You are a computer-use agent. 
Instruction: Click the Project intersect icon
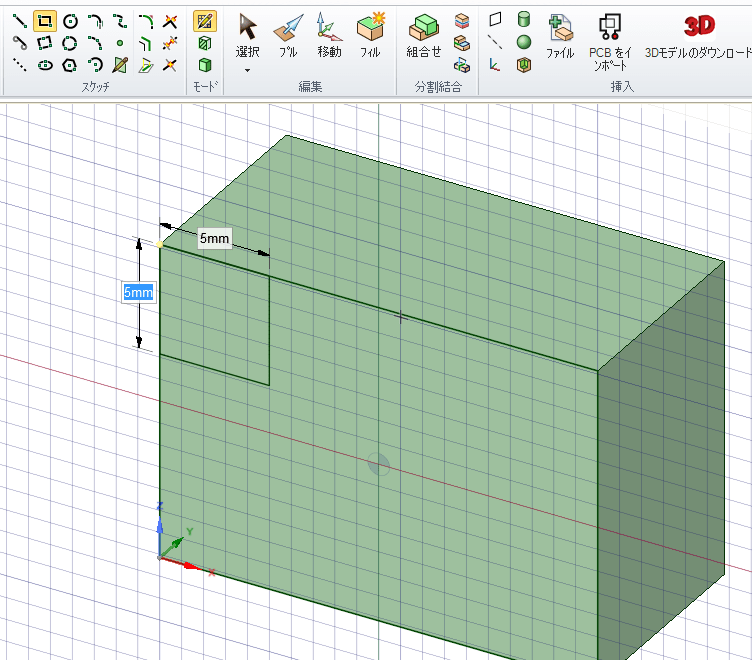[x=462, y=65]
